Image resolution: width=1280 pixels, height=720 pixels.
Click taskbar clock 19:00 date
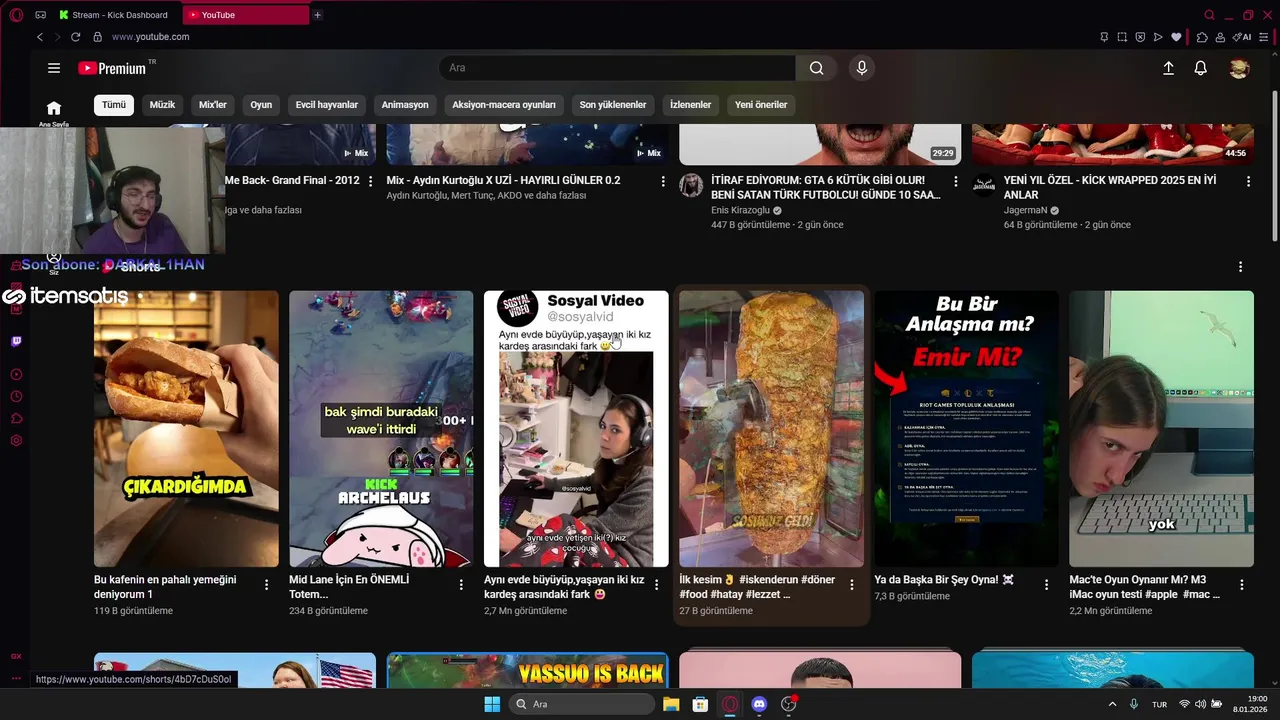coord(1250,704)
